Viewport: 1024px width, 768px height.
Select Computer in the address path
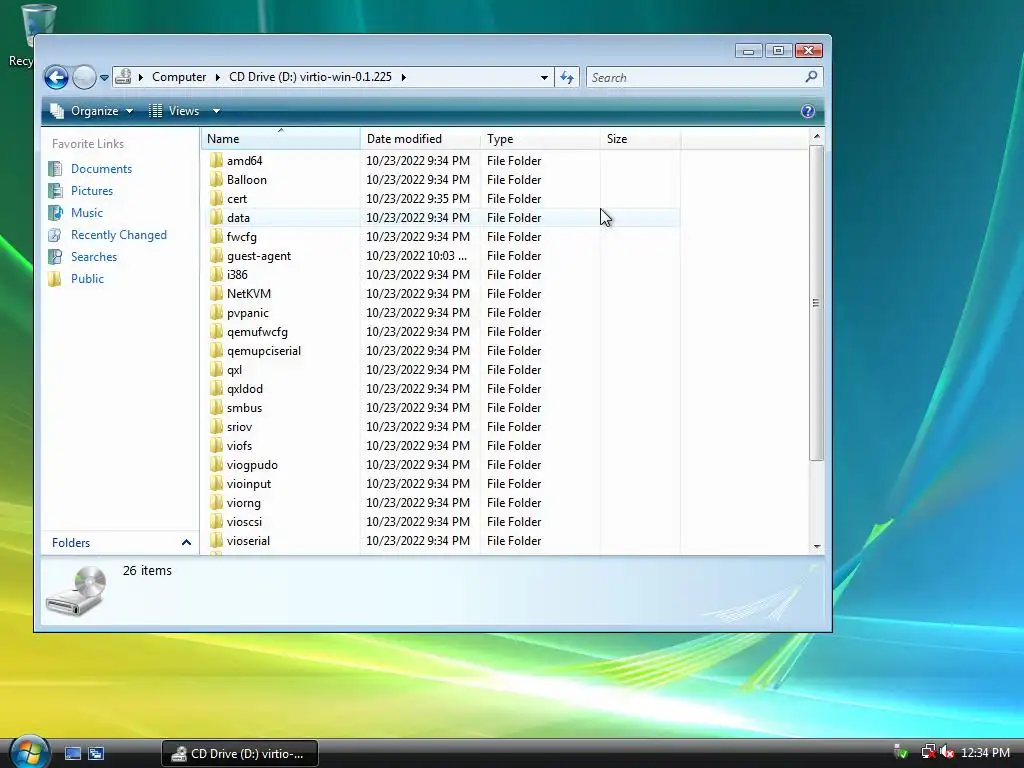click(179, 77)
